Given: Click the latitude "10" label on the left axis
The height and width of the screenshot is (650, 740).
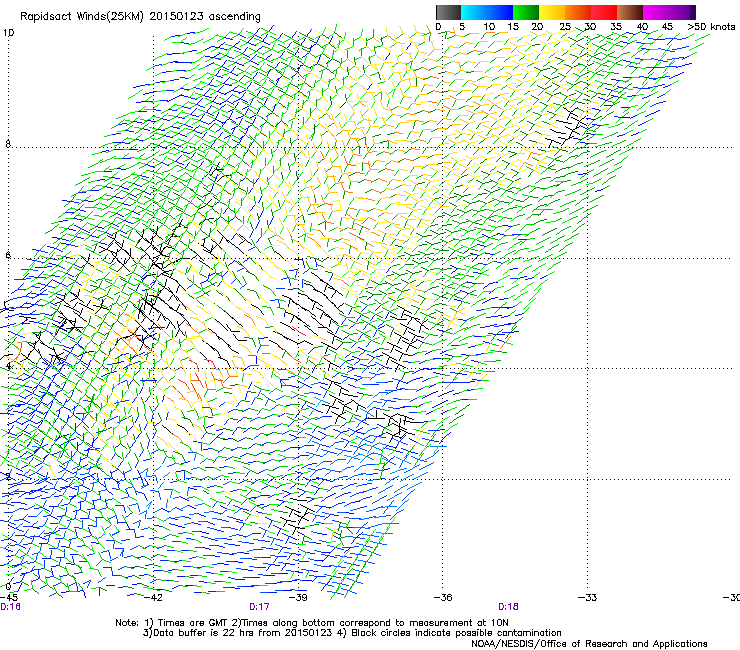Looking at the screenshot, I should tap(8, 33).
